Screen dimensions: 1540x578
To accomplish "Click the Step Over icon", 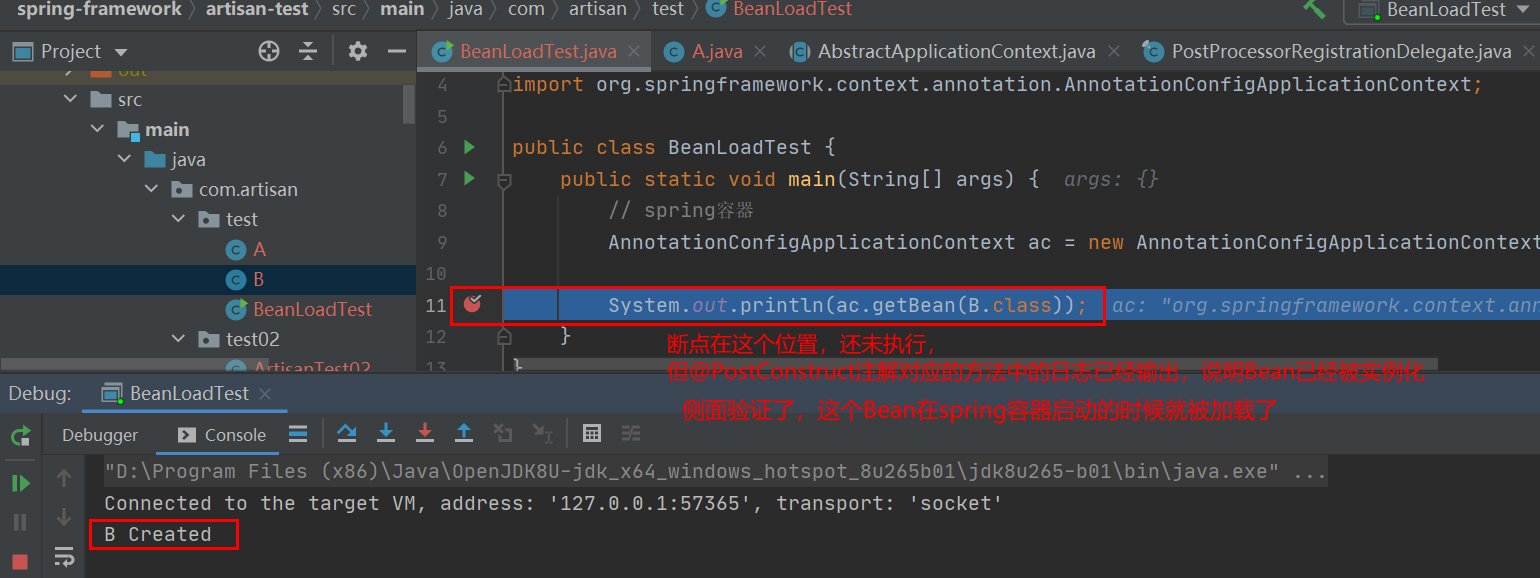I will coord(347,433).
